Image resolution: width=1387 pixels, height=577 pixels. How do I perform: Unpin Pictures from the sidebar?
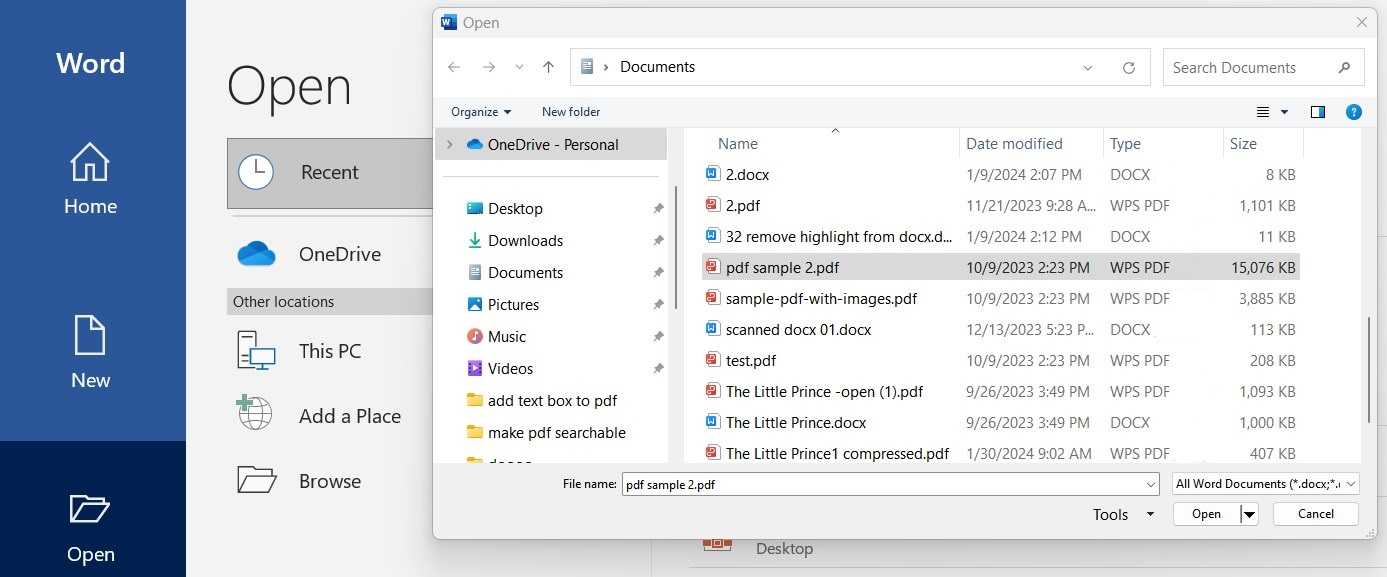pos(658,304)
